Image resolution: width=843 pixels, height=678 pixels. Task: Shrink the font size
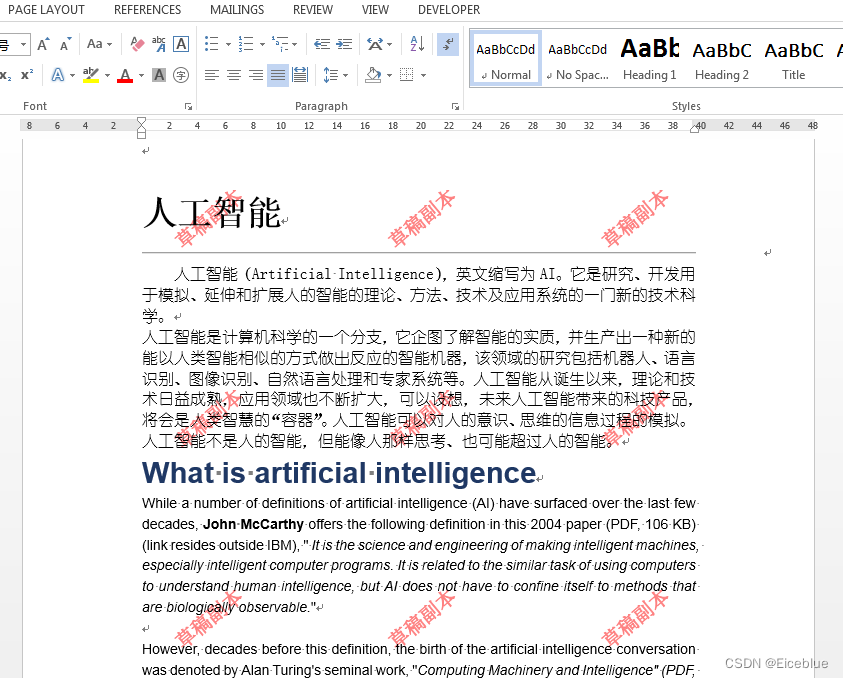click(x=66, y=44)
